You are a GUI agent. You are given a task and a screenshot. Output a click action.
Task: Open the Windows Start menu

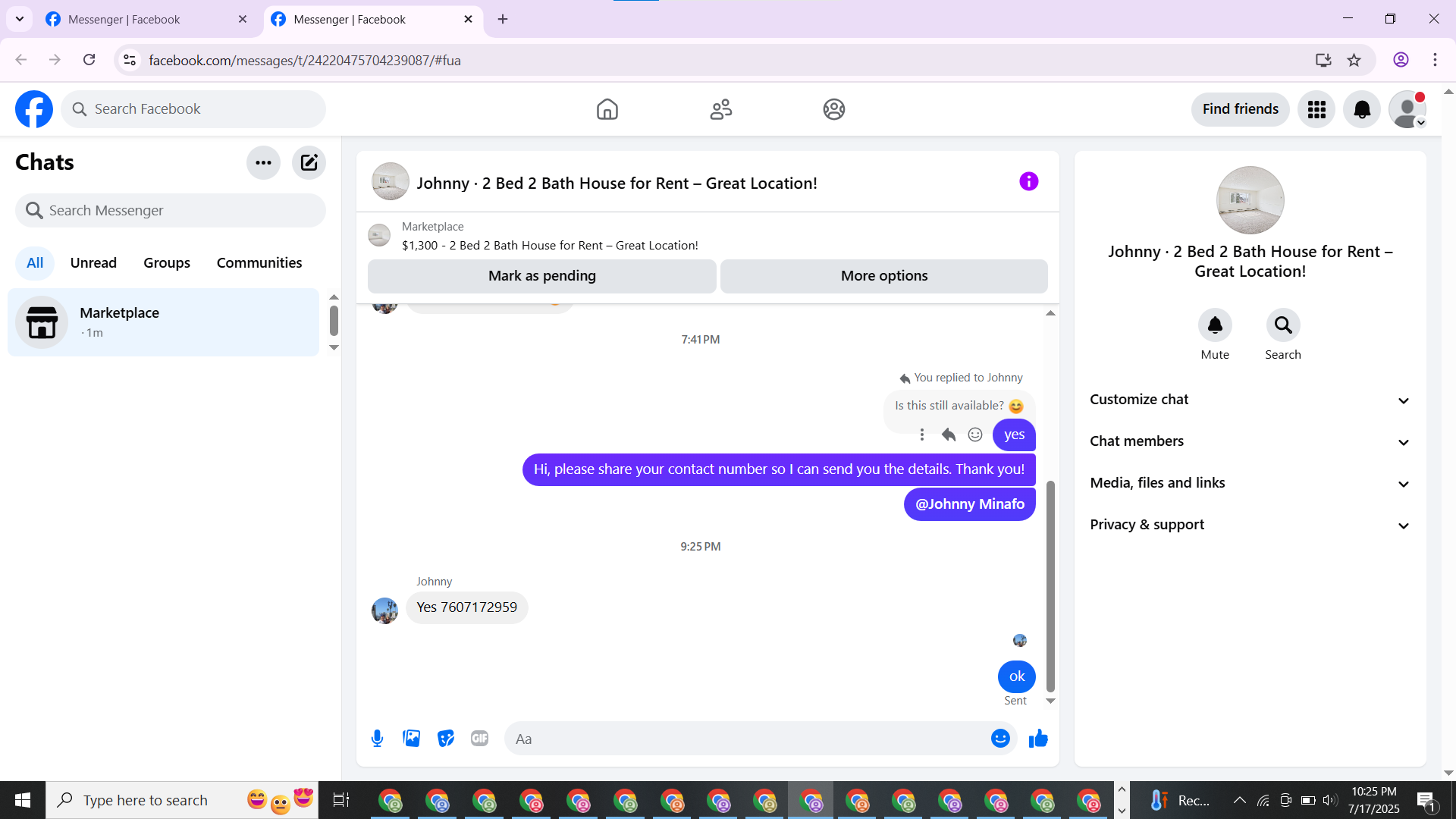23,800
